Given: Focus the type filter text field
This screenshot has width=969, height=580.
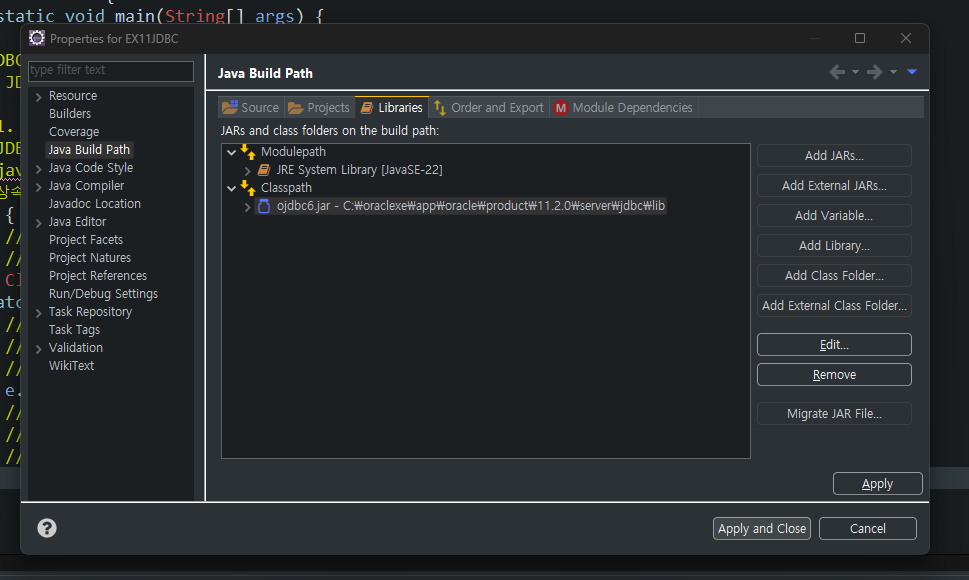Looking at the screenshot, I should tap(111, 70).
